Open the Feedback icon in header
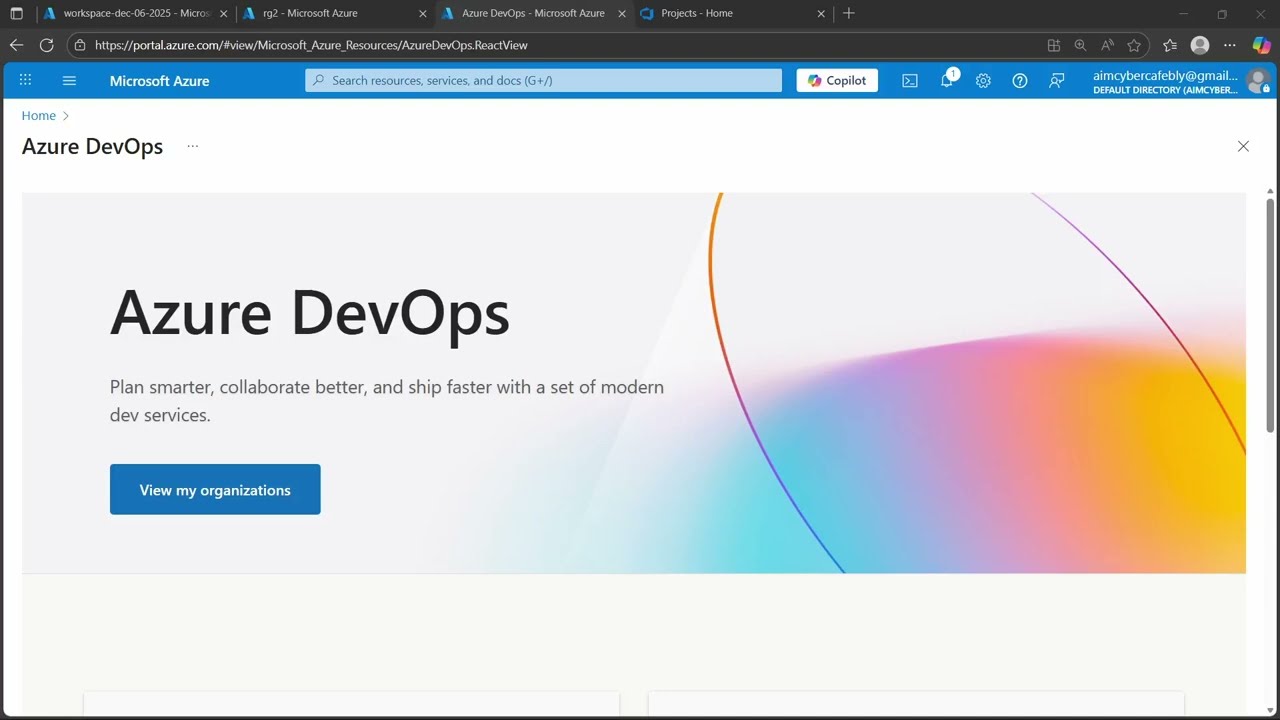The image size is (1280, 720). [1057, 81]
